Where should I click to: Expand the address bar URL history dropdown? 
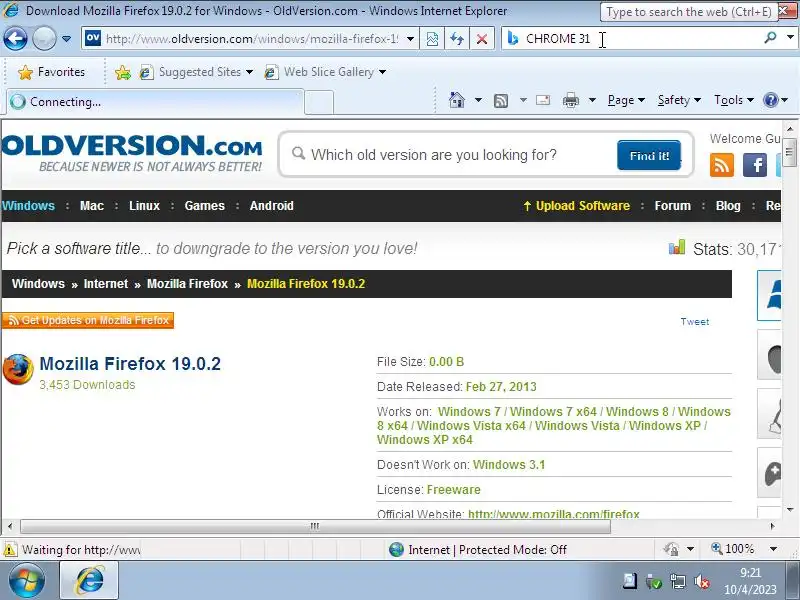tap(410, 39)
